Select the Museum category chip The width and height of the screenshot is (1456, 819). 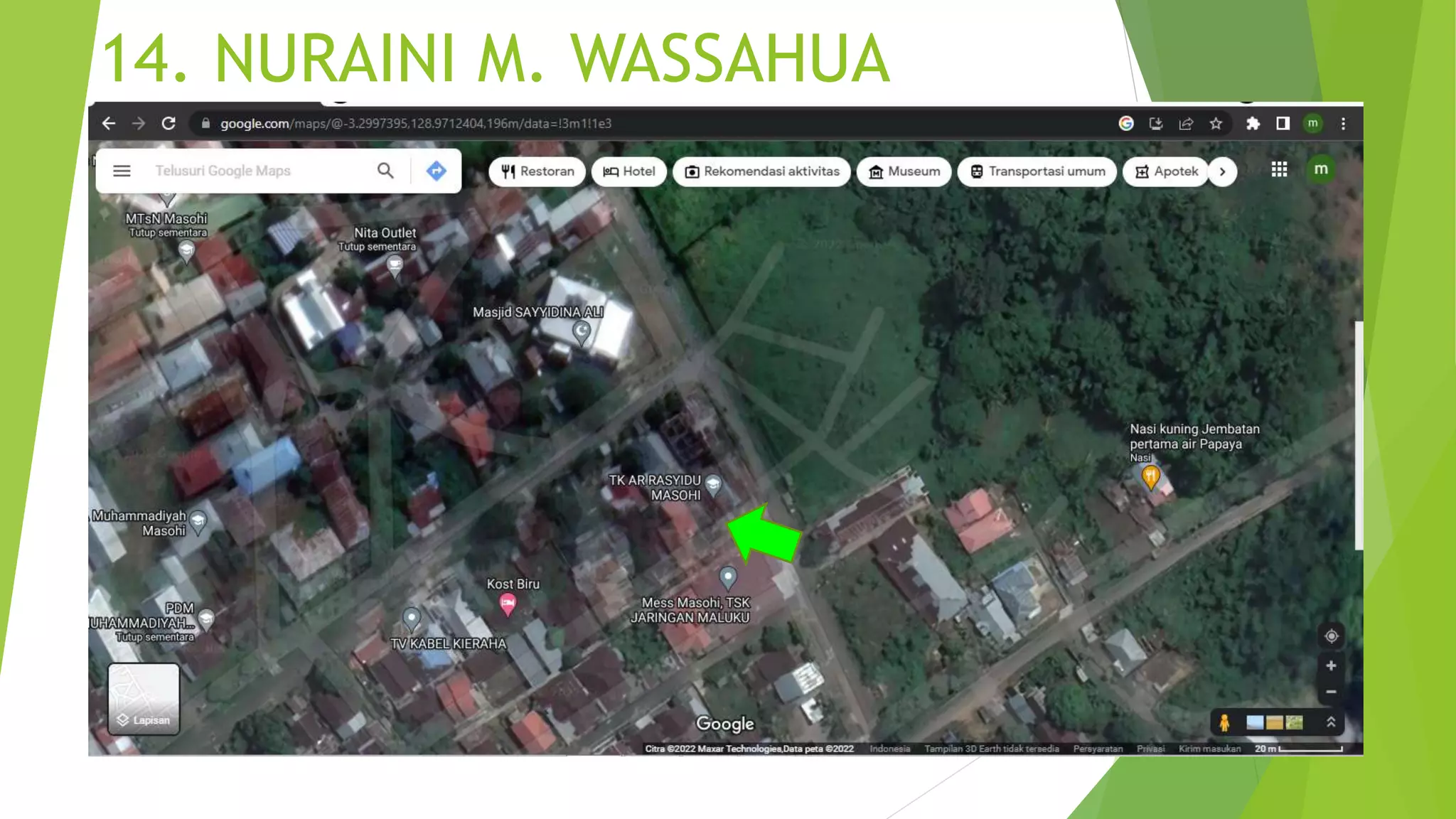(x=904, y=171)
